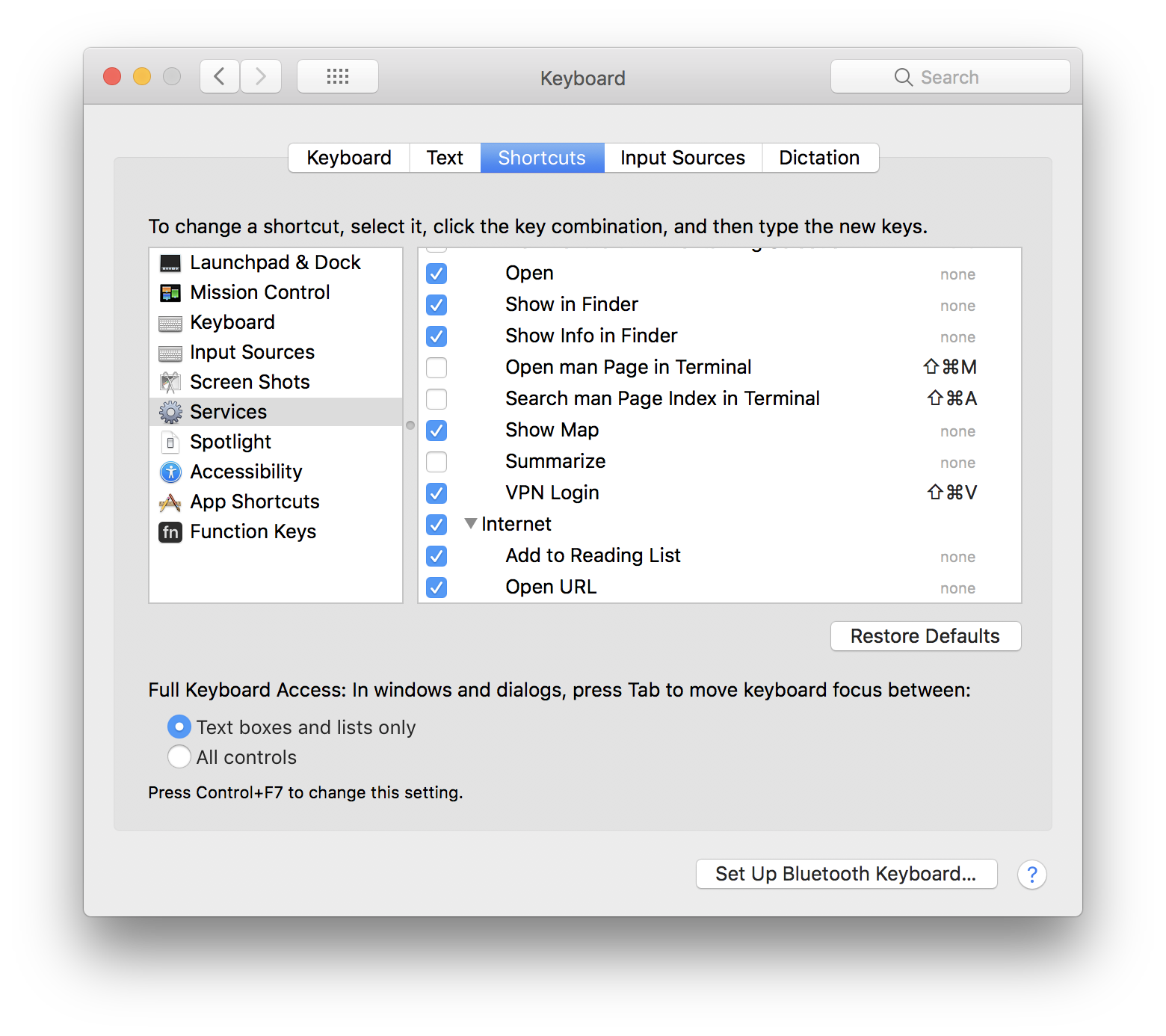Click the Accessibility category icon
The height and width of the screenshot is (1036, 1166).
170,472
